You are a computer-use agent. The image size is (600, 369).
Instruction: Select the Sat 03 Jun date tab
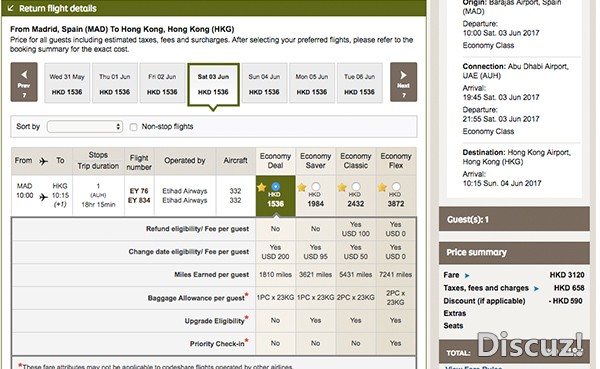(x=213, y=85)
